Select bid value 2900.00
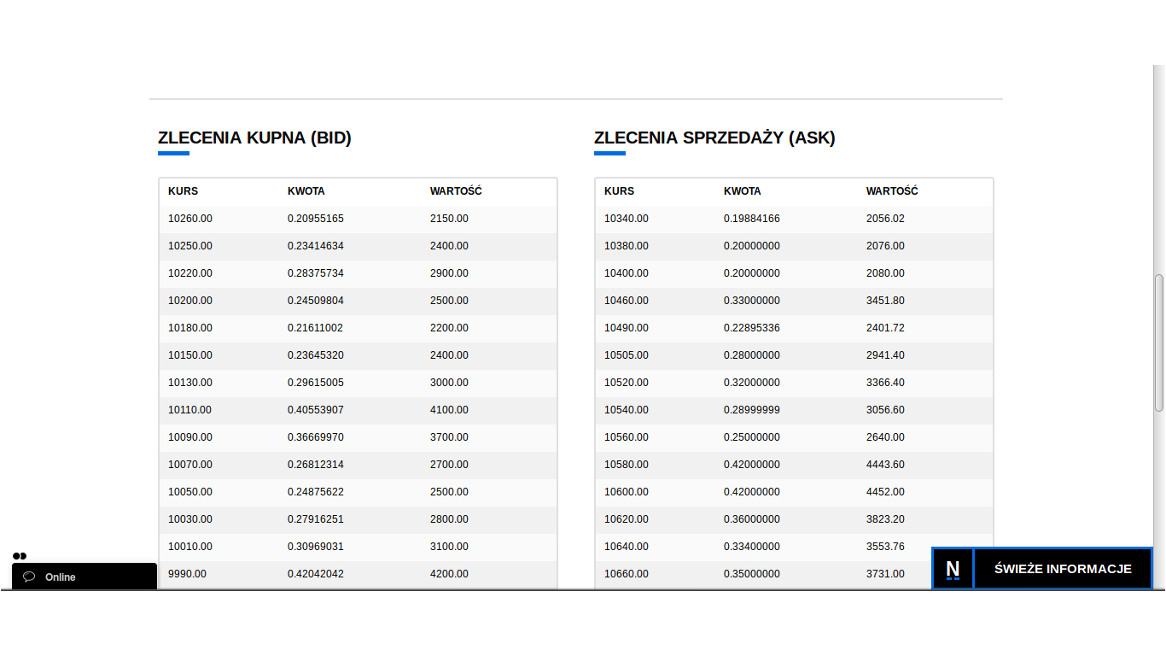 pos(449,274)
